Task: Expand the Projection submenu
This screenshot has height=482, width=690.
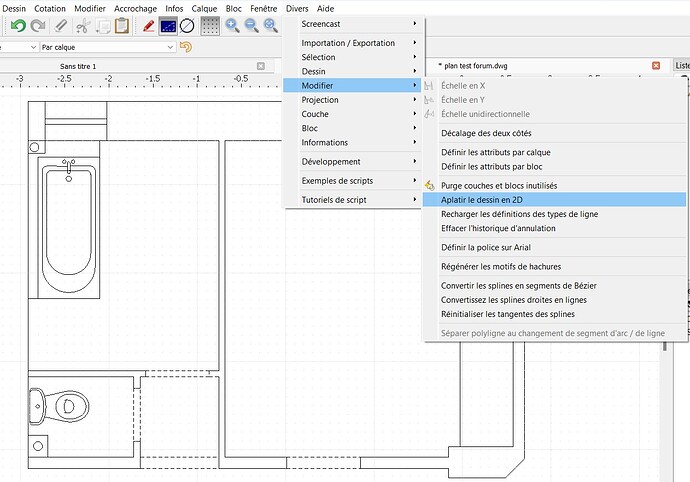Action: pos(353,99)
